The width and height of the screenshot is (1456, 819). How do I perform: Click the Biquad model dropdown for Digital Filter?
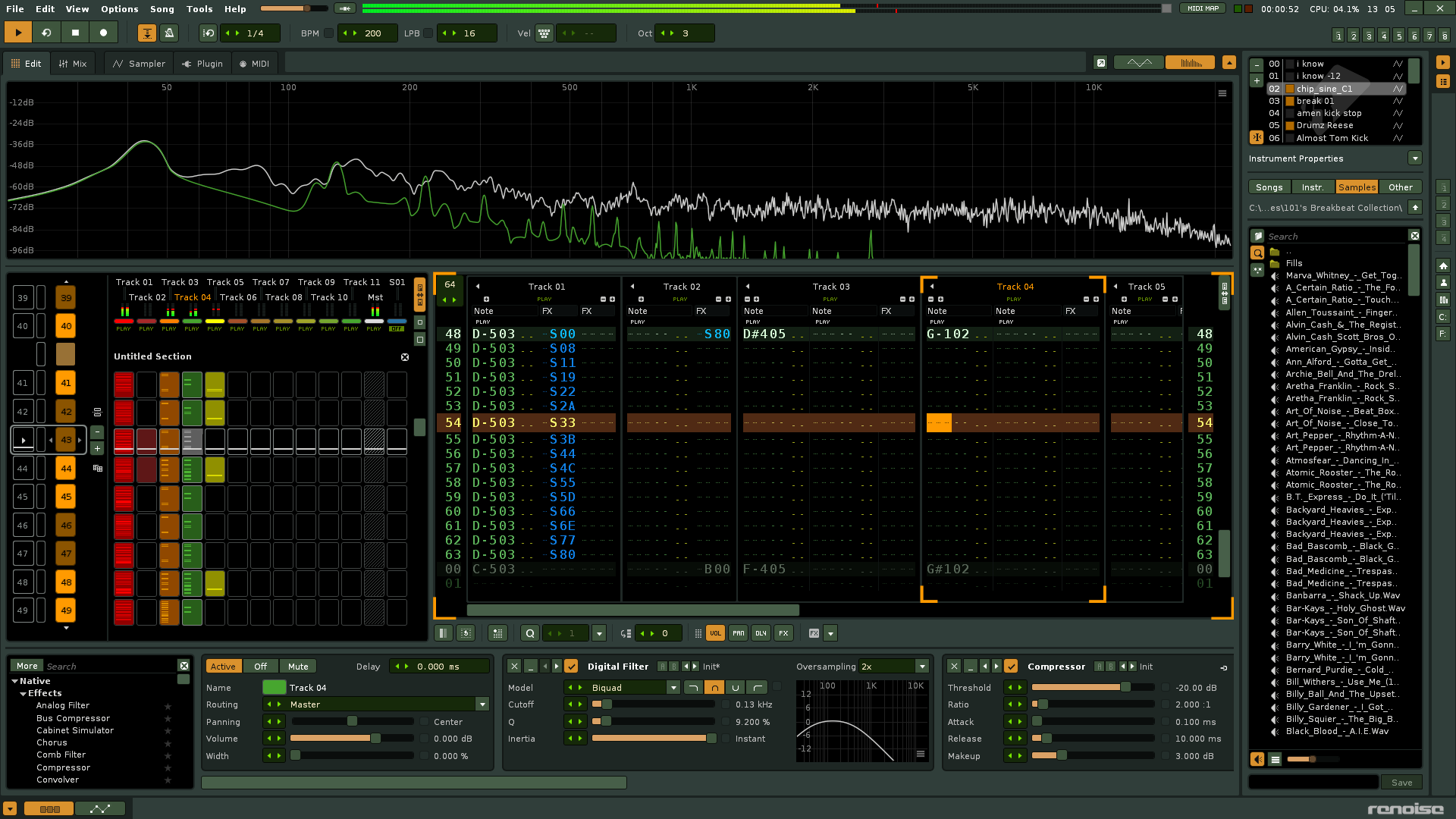pyautogui.click(x=633, y=687)
